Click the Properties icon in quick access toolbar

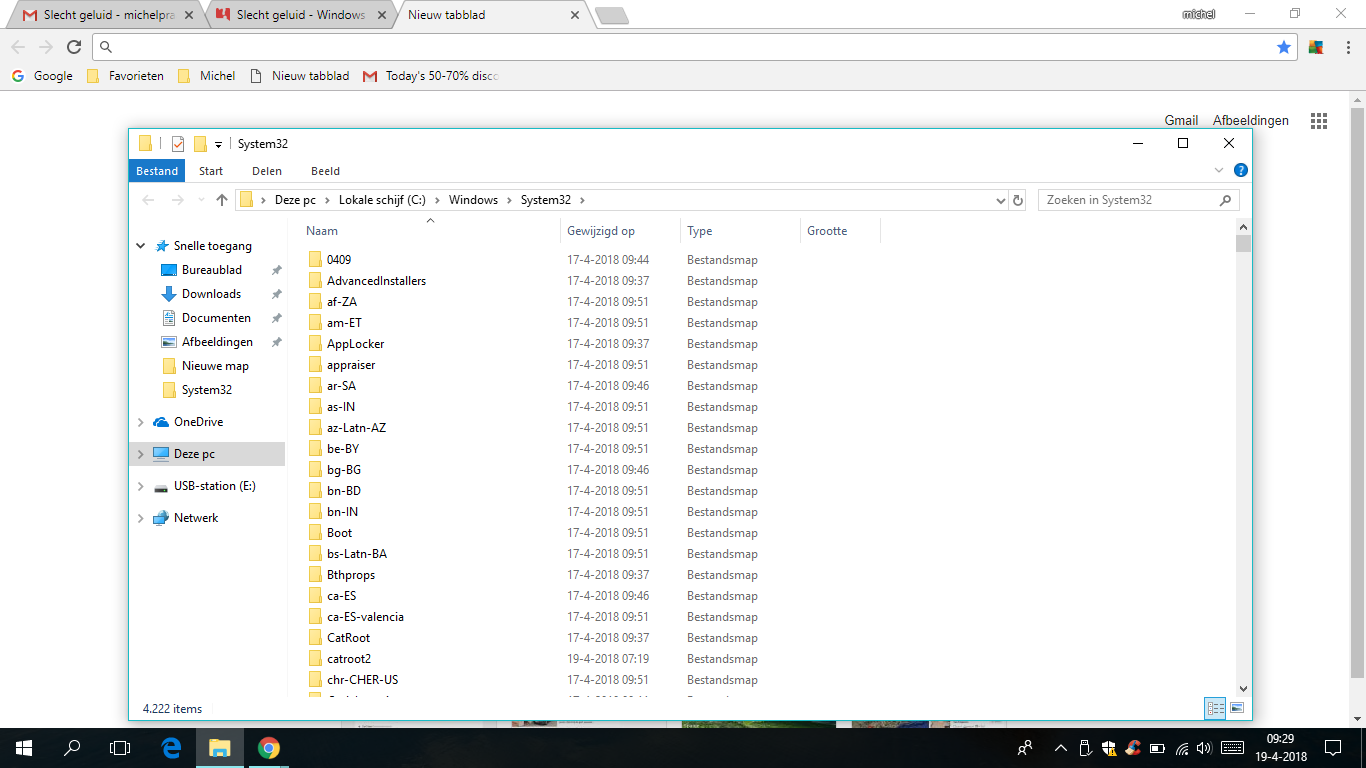pyautogui.click(x=178, y=144)
